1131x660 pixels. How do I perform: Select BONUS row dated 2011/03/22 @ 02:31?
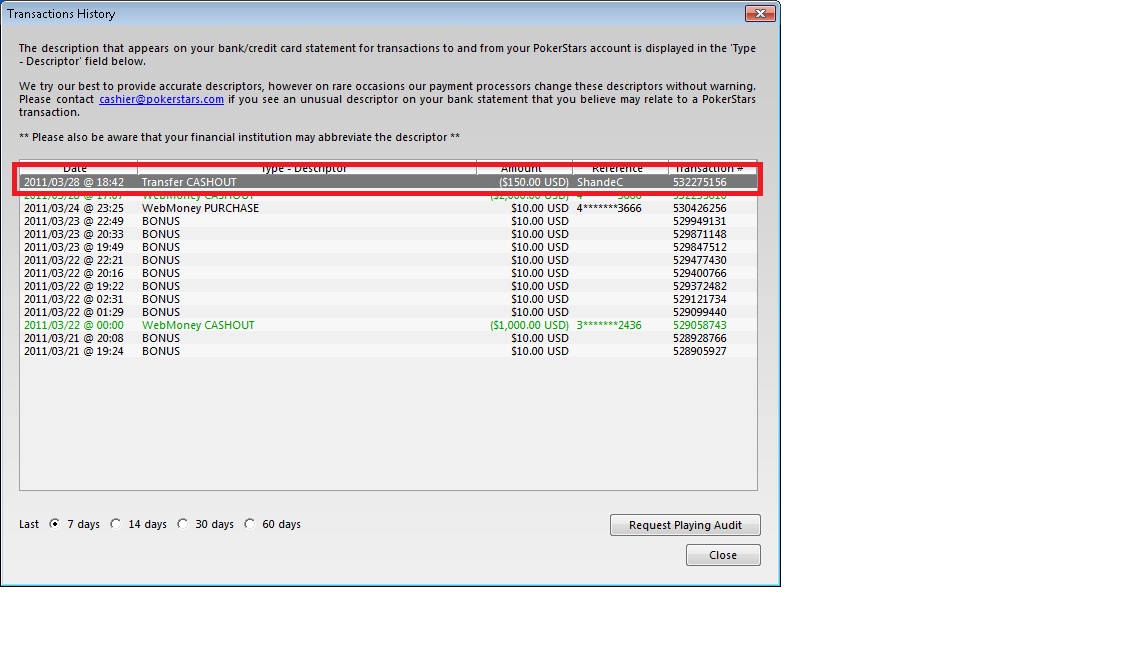[x=388, y=299]
